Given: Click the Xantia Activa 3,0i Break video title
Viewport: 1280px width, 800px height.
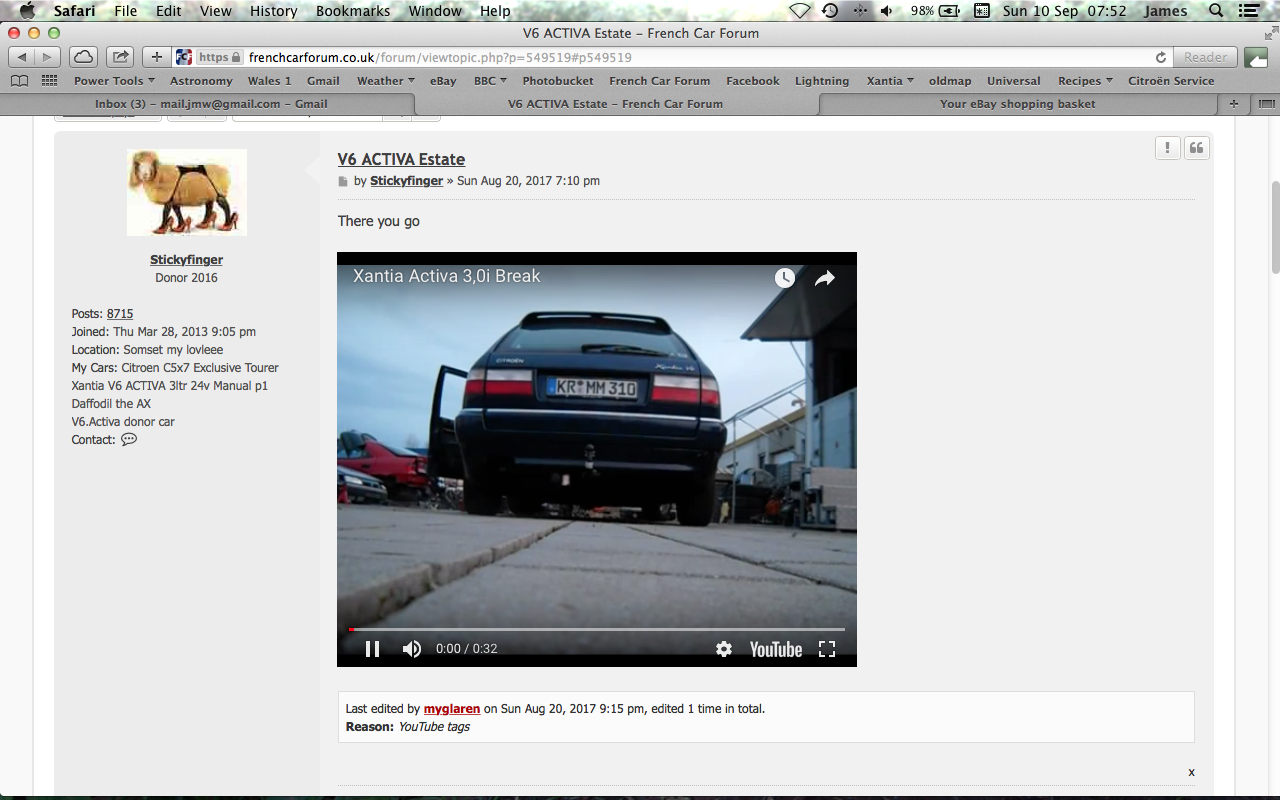Looking at the screenshot, I should click(x=447, y=276).
